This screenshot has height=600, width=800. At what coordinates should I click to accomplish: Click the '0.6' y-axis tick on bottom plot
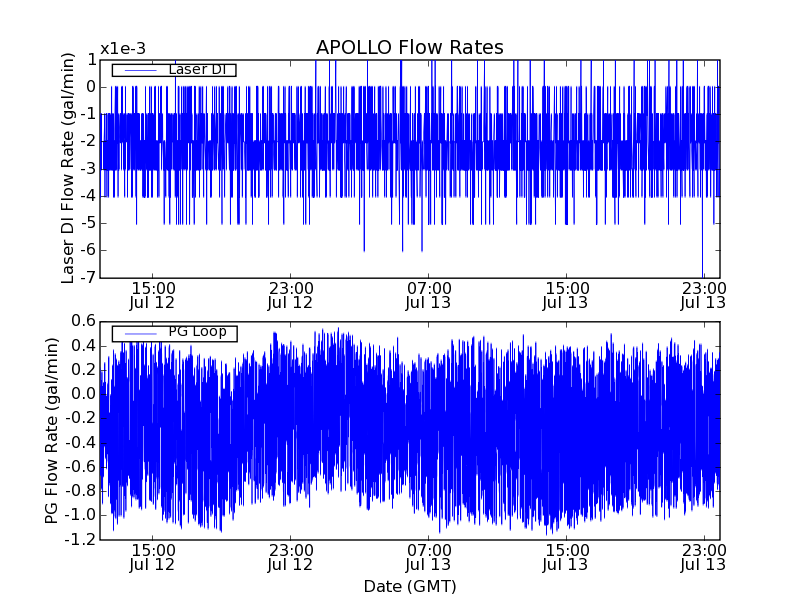pyautogui.click(x=83, y=321)
